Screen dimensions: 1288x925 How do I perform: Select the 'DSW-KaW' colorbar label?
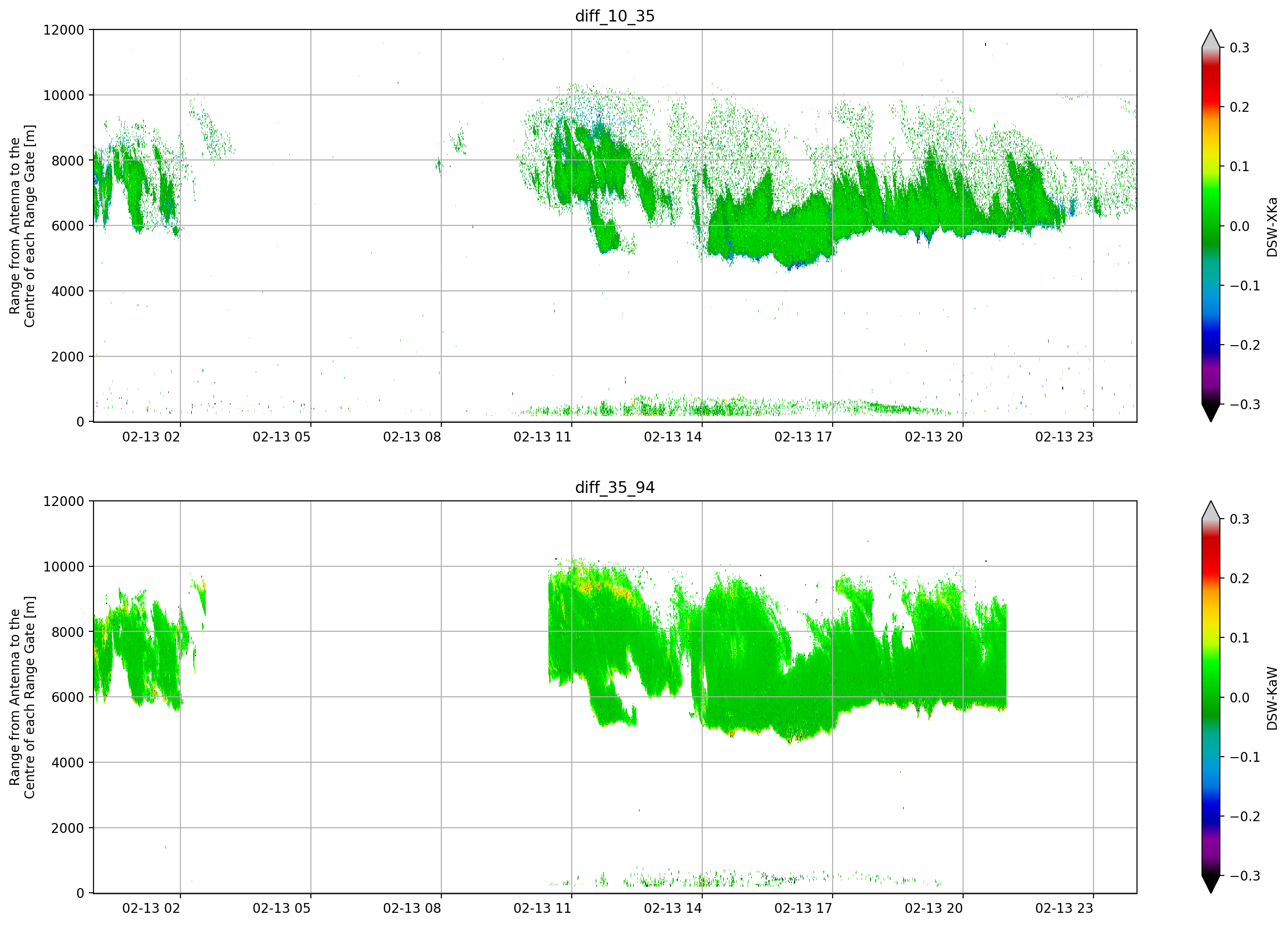click(1272, 698)
